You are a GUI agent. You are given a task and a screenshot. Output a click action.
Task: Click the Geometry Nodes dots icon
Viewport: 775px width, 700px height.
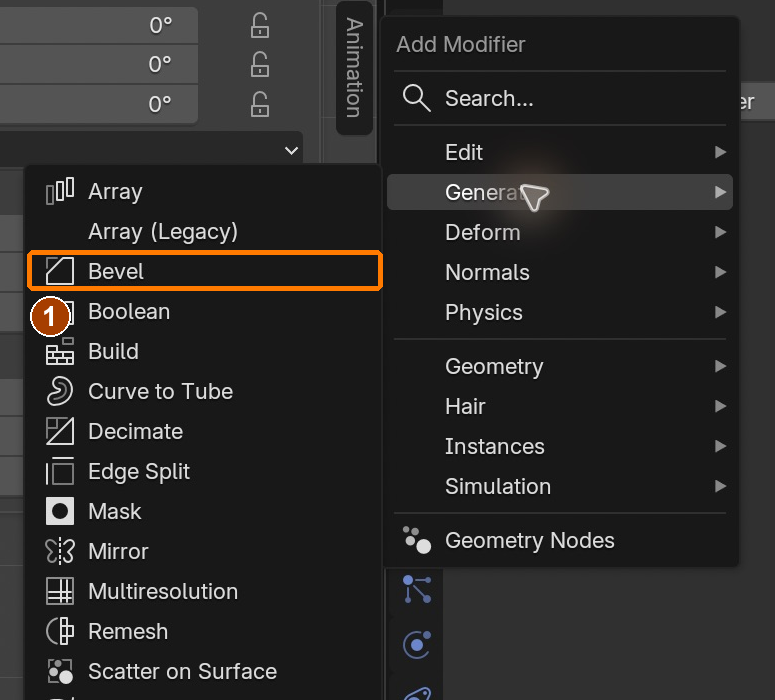coord(417,540)
